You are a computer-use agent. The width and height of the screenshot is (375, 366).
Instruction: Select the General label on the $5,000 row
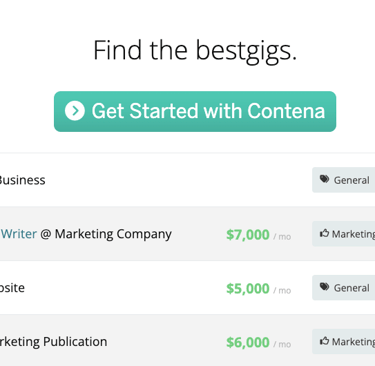click(352, 288)
